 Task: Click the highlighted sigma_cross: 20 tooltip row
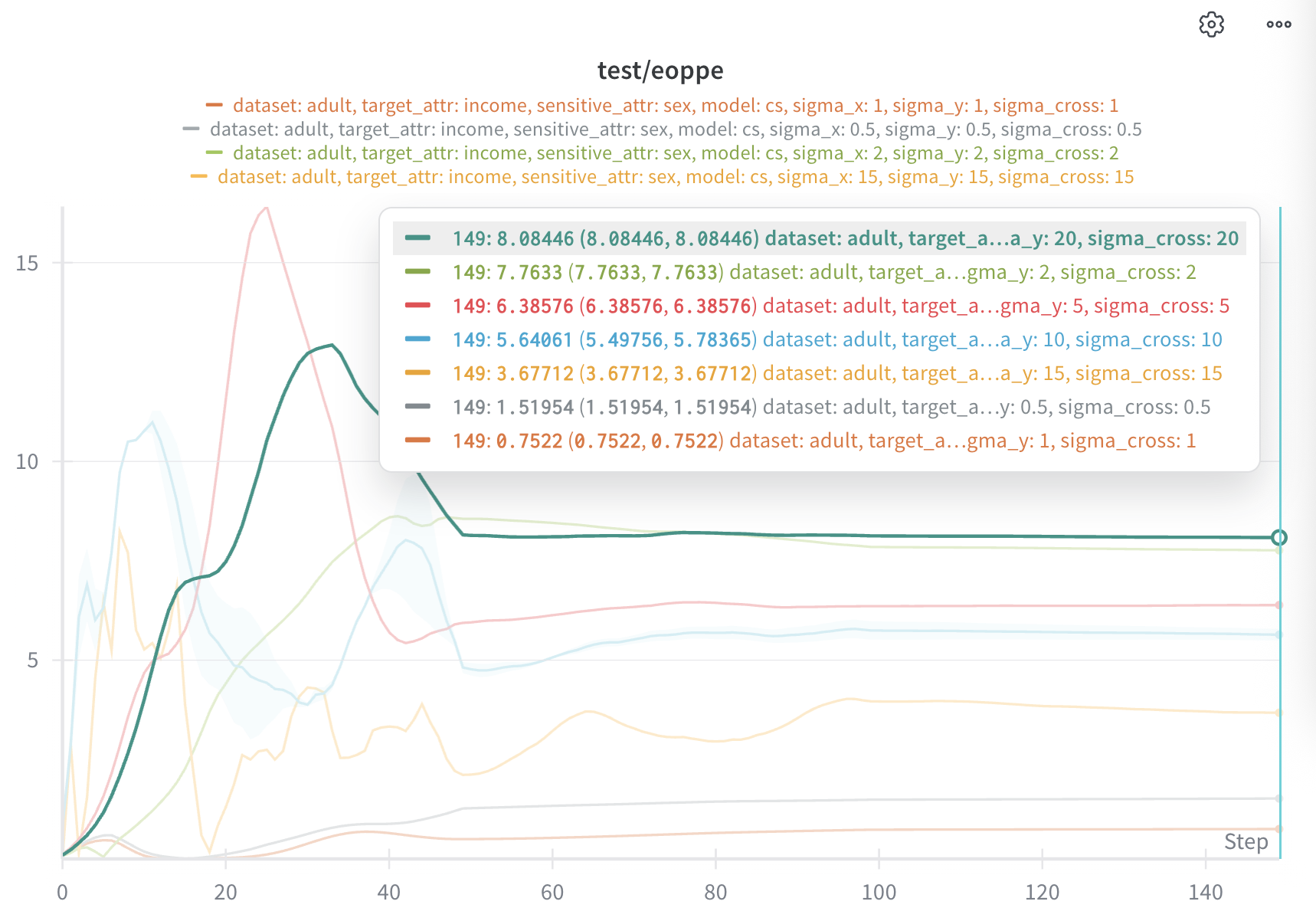(819, 238)
